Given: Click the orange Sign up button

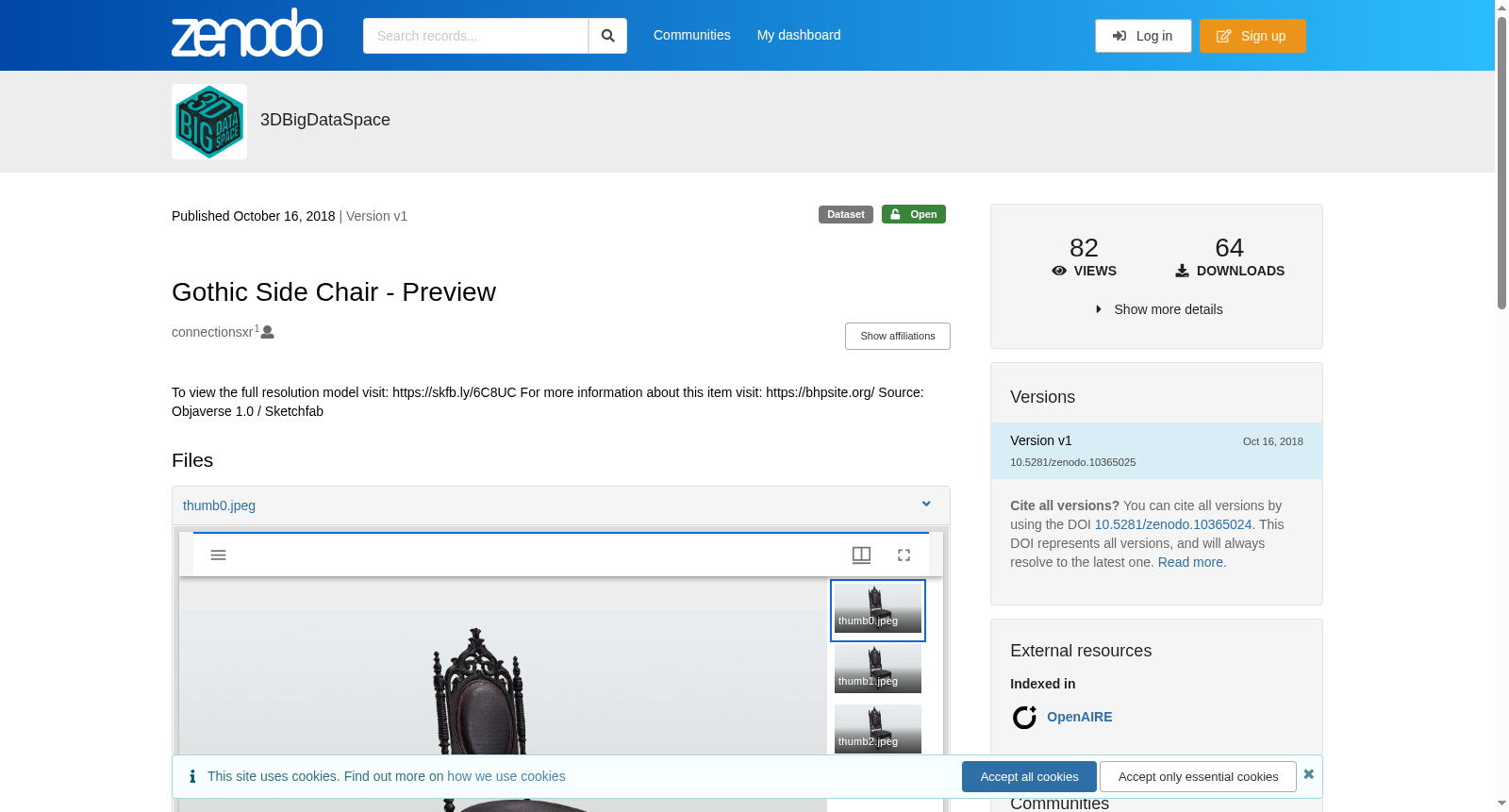Looking at the screenshot, I should (1252, 36).
